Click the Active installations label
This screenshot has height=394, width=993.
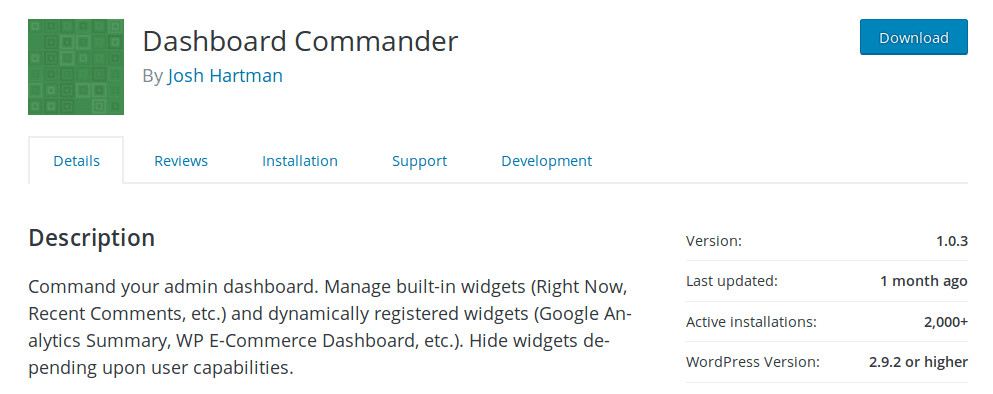click(x=751, y=322)
